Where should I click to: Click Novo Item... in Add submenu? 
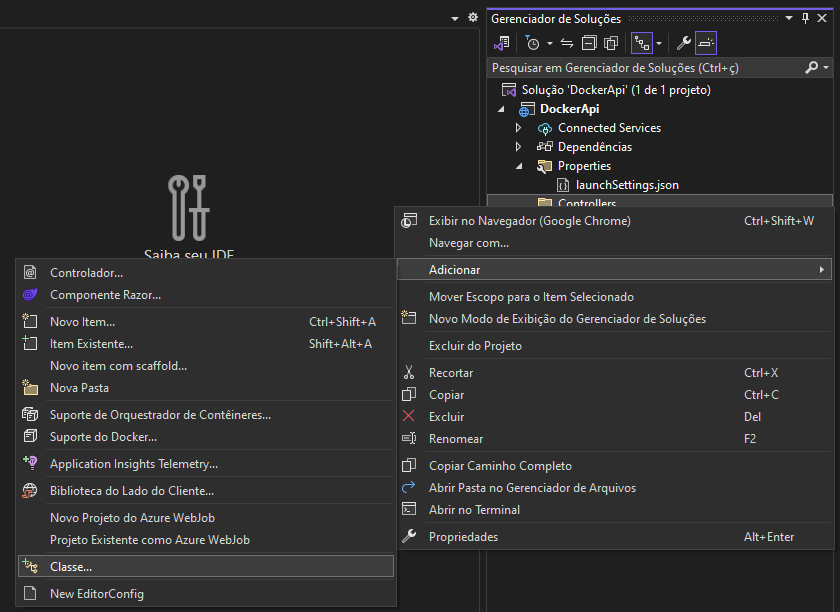[206, 322]
